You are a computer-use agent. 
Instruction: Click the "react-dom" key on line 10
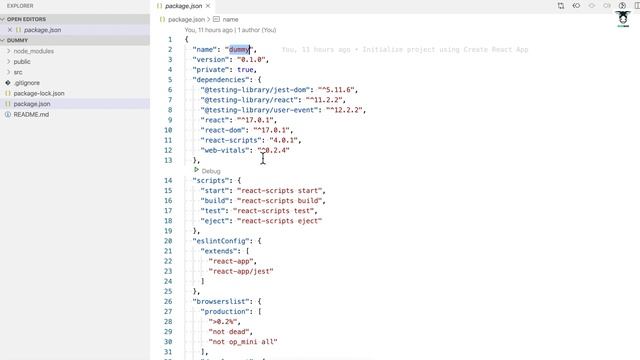(224, 130)
